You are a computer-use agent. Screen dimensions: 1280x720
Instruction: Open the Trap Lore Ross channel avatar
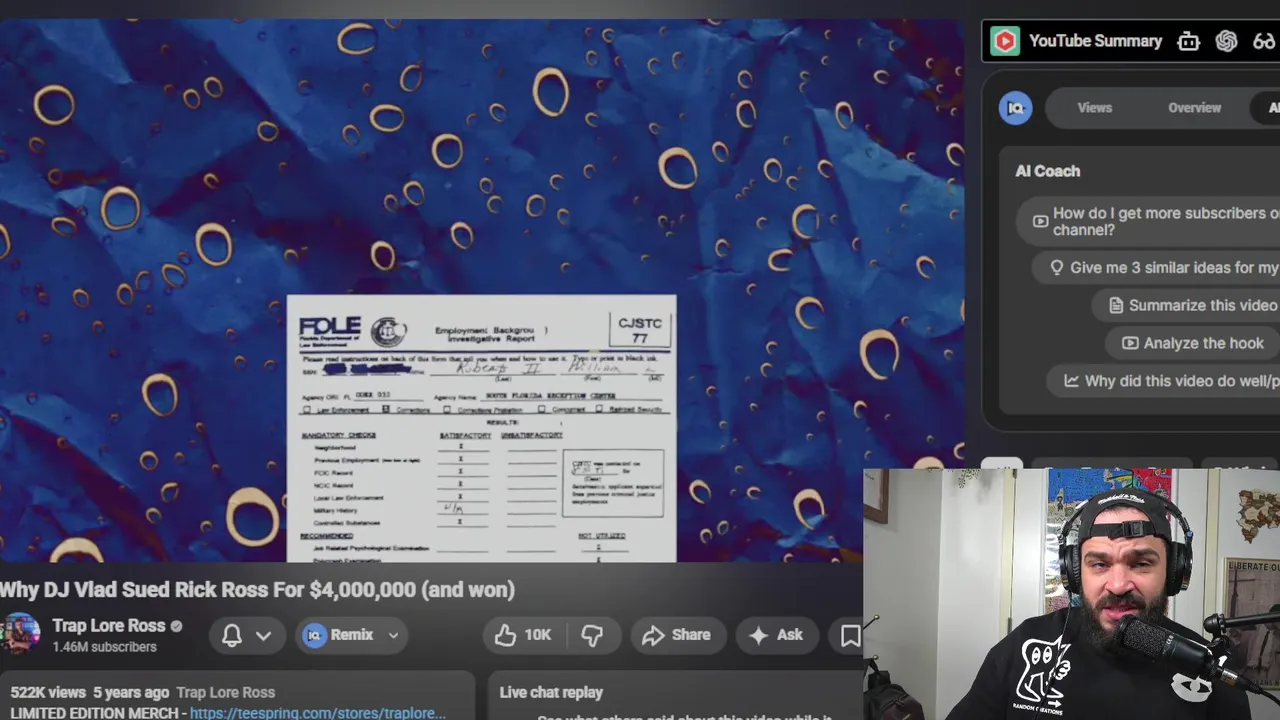coord(20,635)
